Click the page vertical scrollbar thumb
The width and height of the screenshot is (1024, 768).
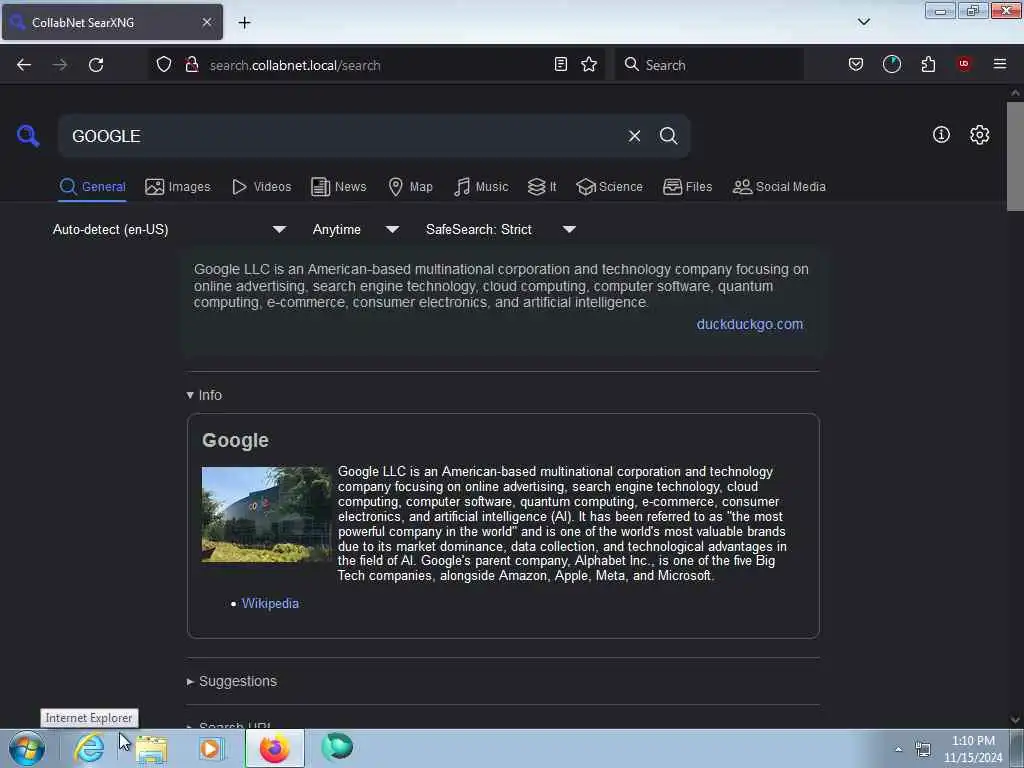1015,156
